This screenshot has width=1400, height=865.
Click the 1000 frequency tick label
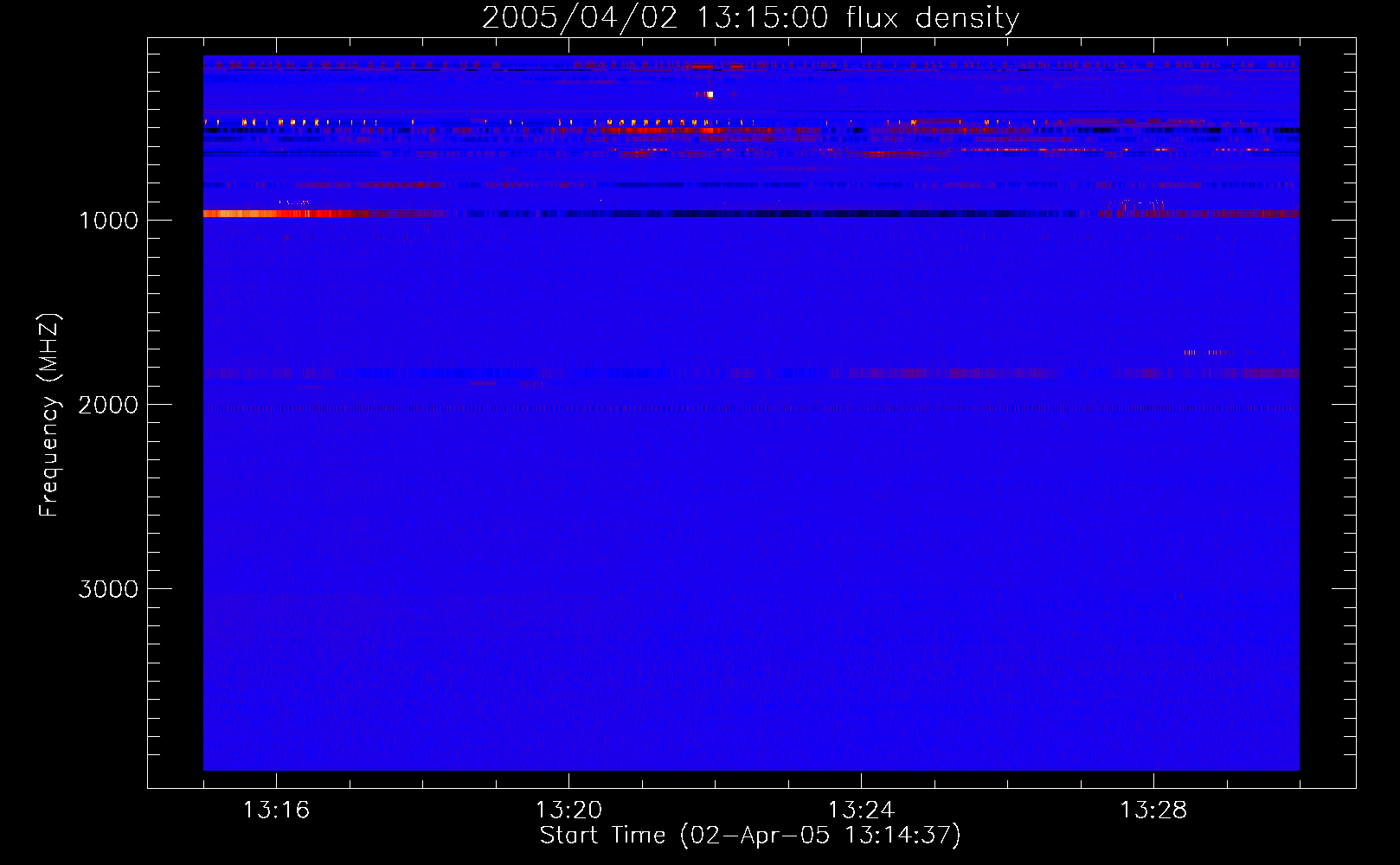tap(108, 221)
